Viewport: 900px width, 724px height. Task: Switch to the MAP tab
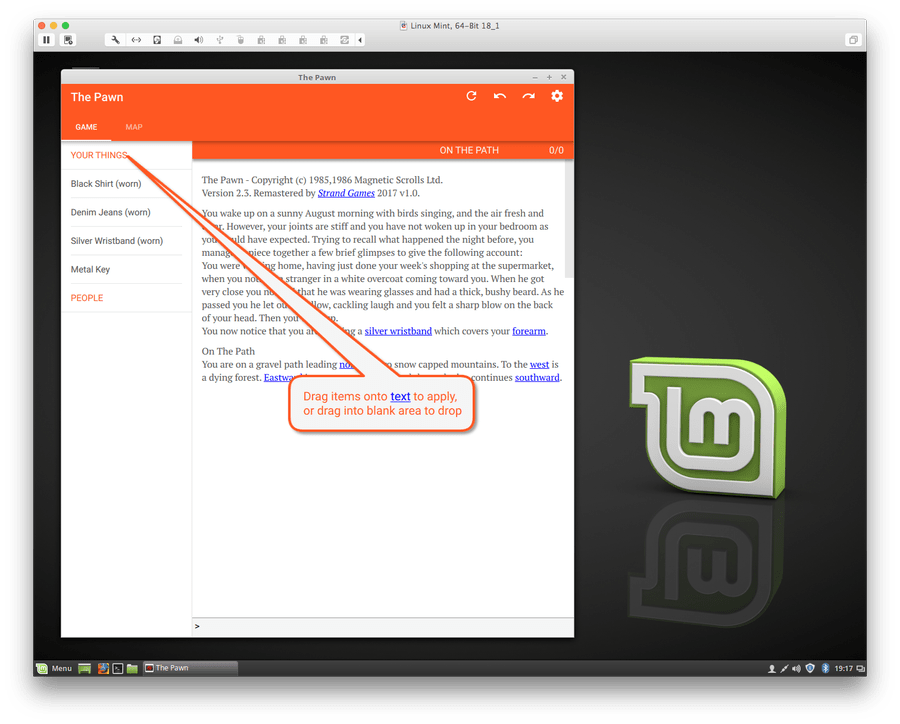coord(134,127)
